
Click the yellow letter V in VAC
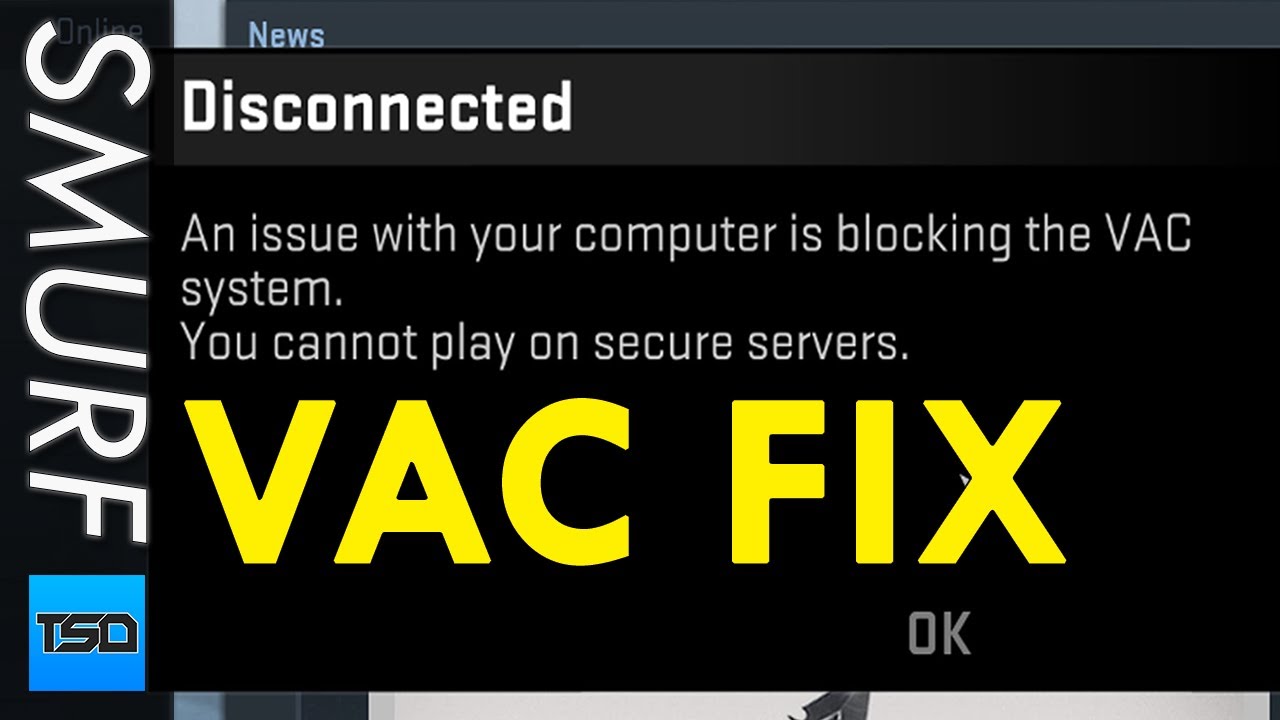265,481
